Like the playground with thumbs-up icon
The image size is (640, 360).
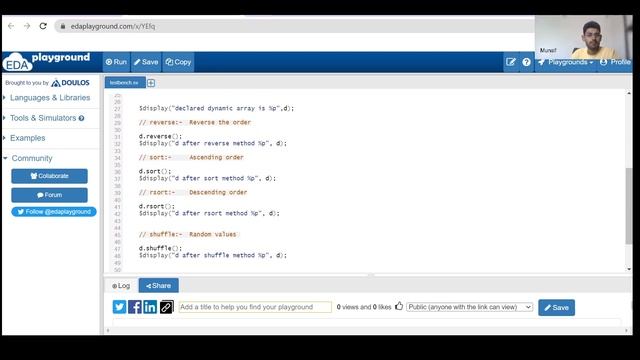[399, 306]
